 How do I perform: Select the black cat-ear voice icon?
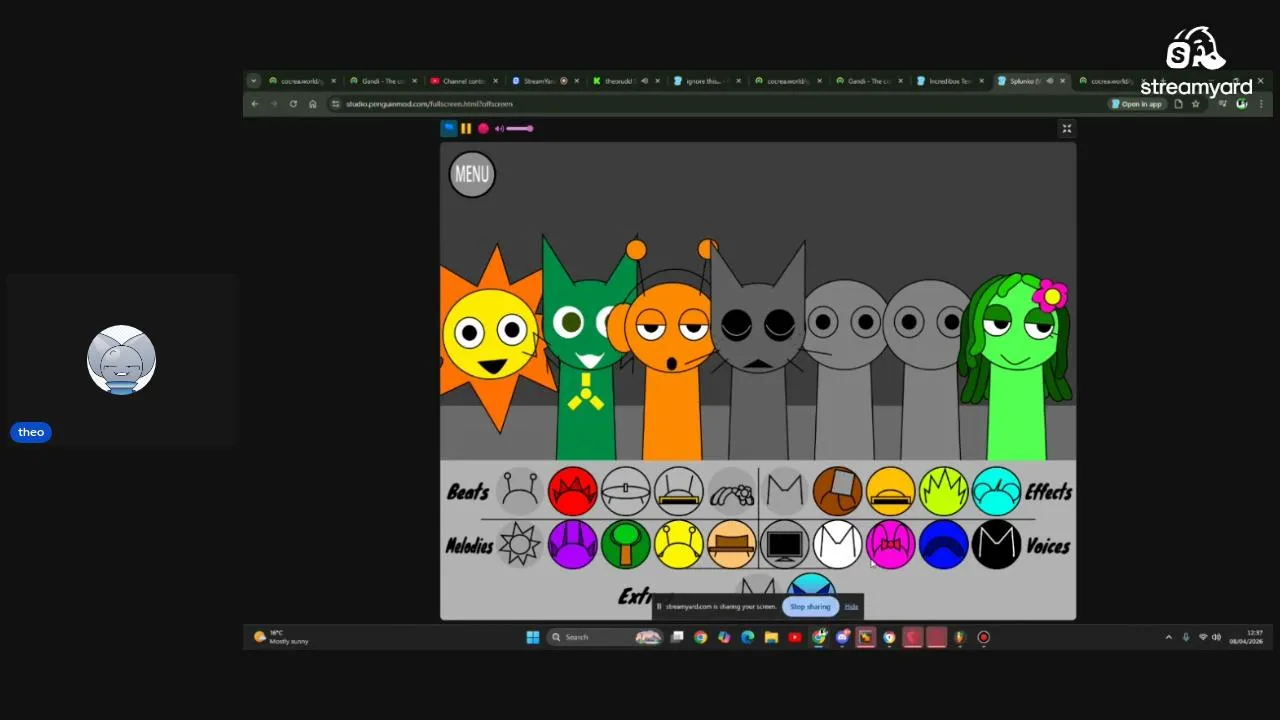997,545
